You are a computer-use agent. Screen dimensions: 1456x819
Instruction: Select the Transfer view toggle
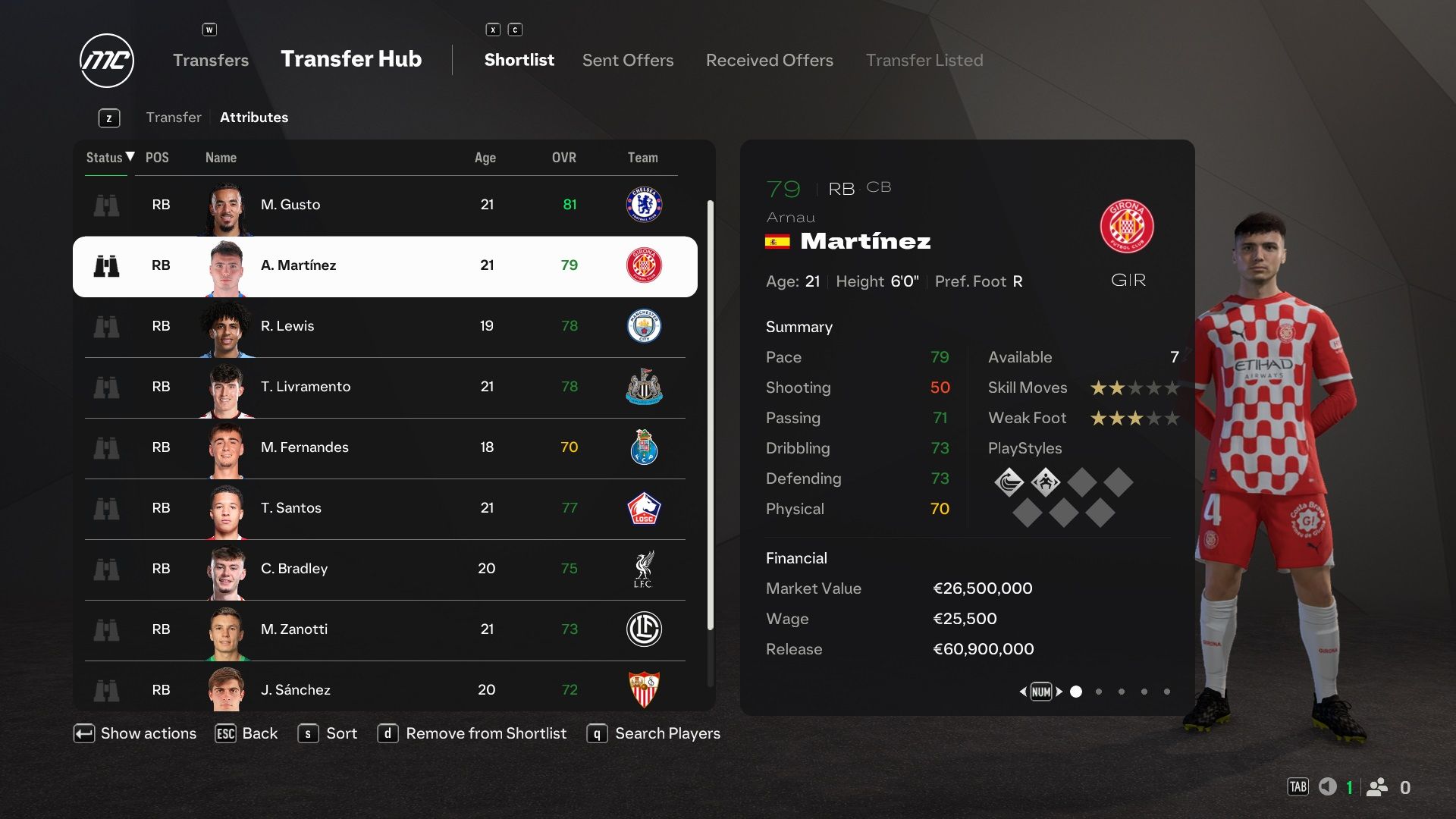pos(173,118)
